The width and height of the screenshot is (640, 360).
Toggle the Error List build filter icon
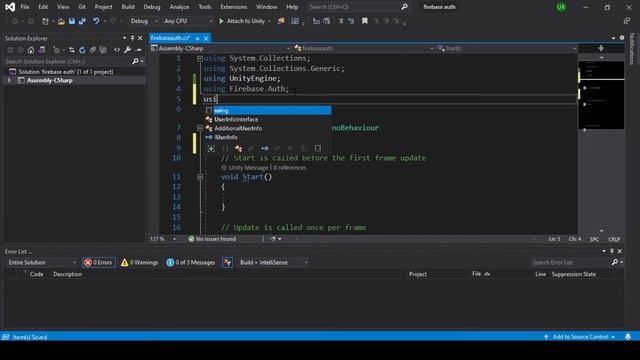[227, 262]
